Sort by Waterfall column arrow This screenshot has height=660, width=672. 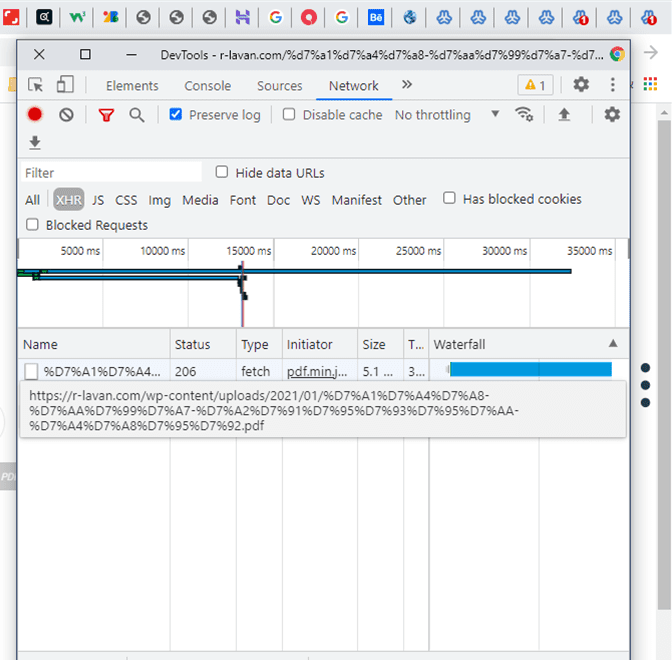point(613,344)
